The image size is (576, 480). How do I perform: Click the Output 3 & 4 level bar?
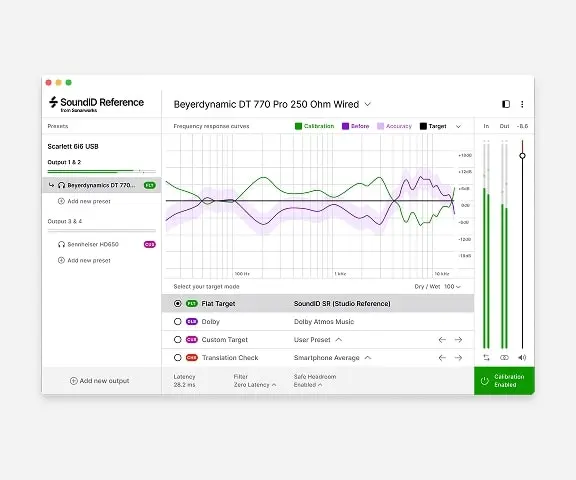click(102, 231)
